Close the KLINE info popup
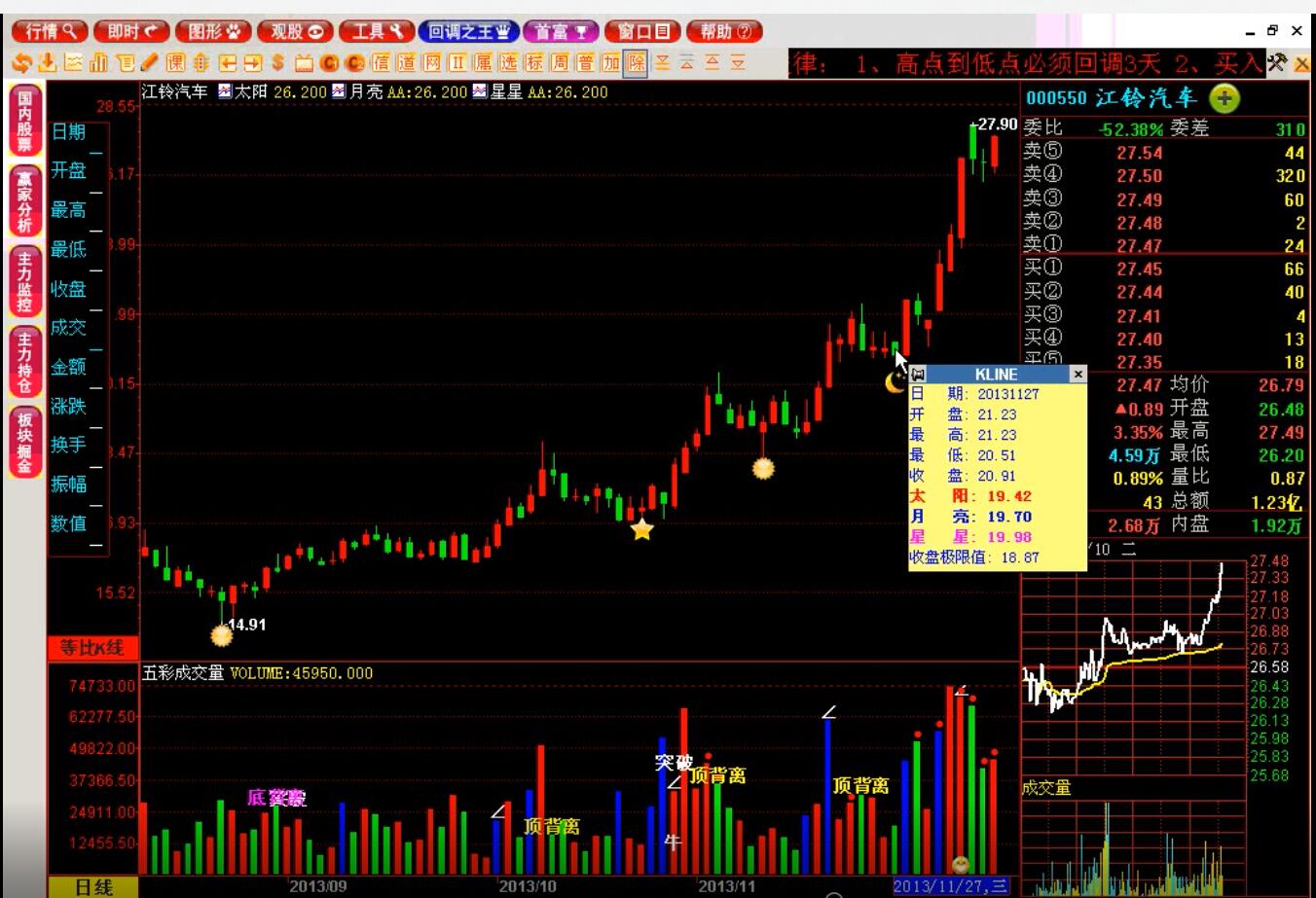1316x898 pixels. point(1078,374)
